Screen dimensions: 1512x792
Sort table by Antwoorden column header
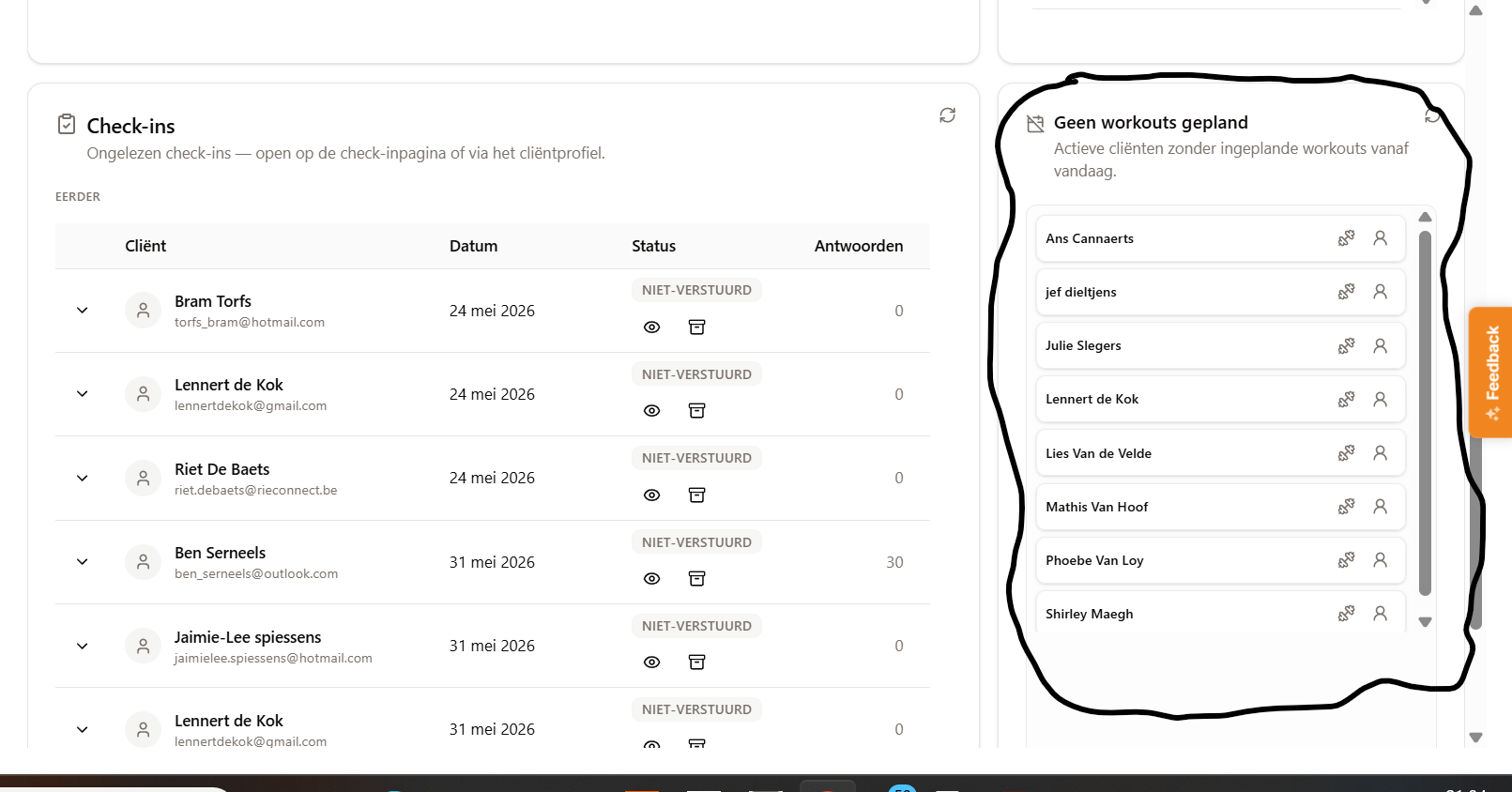pos(859,246)
